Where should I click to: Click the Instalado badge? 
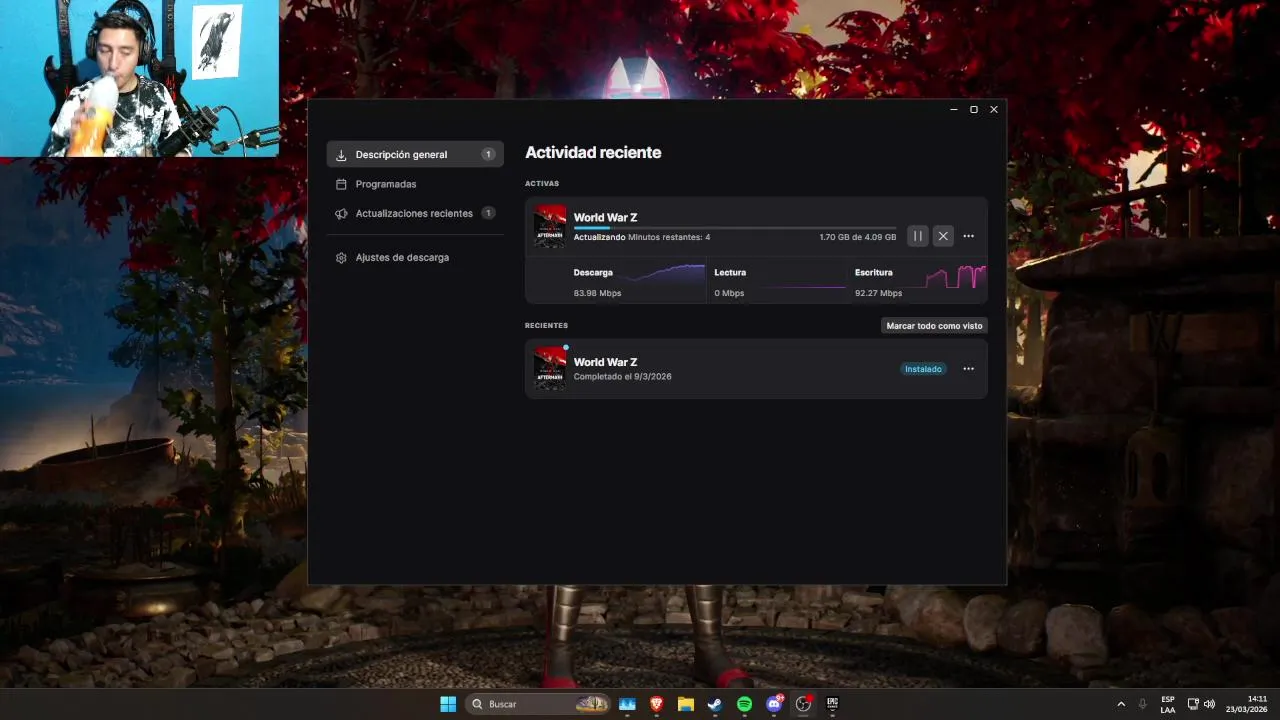click(x=923, y=369)
